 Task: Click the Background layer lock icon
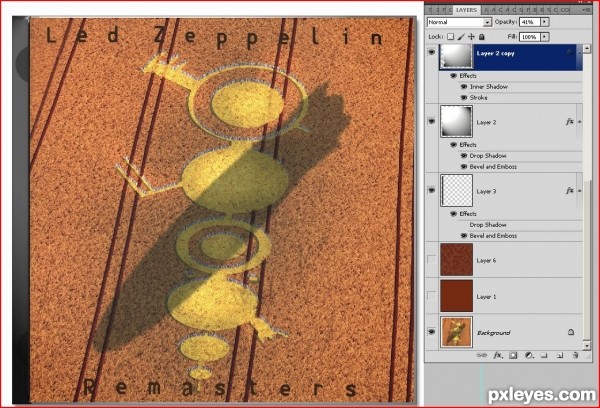(x=571, y=332)
